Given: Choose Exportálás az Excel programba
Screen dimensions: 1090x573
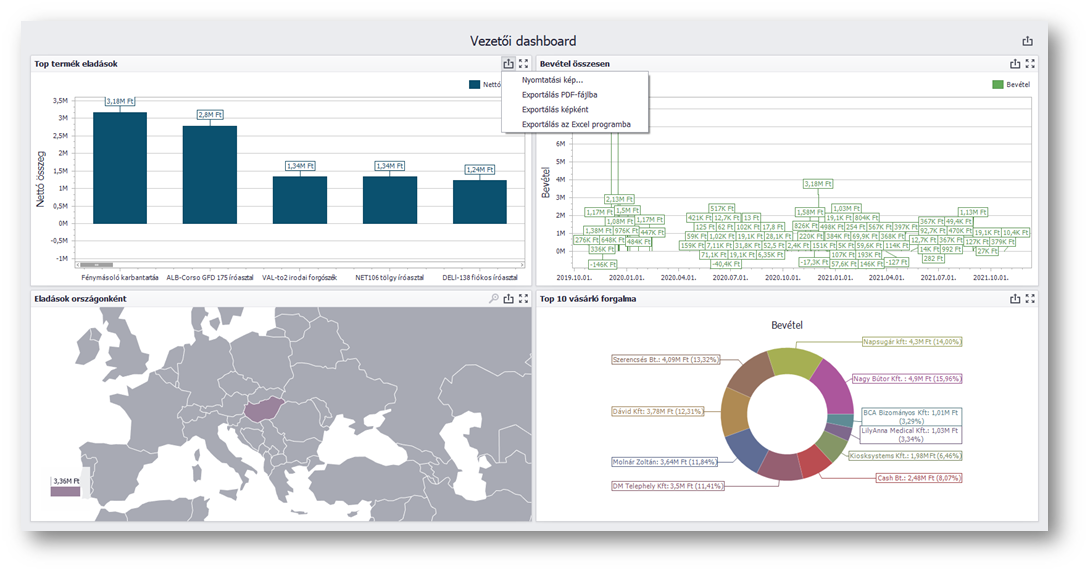Looking at the screenshot, I should pyautogui.click(x=575, y=125).
